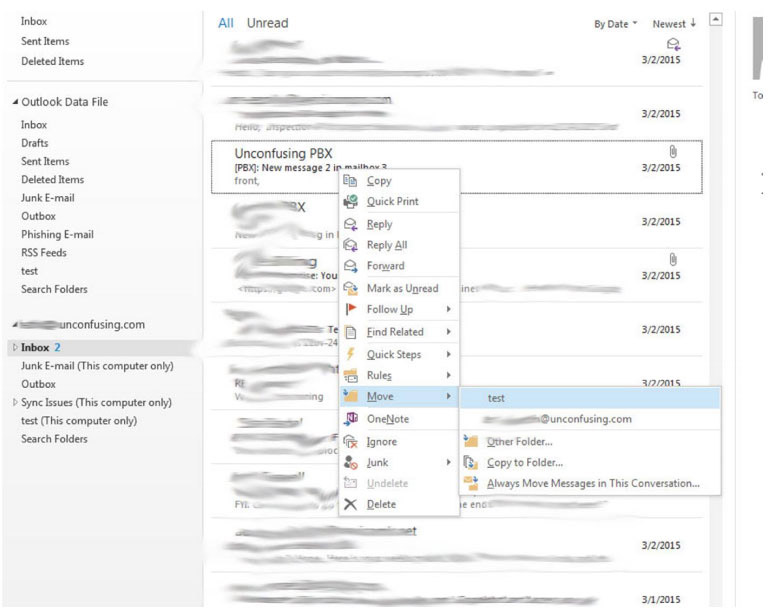
Task: Open Sent Items in the favorites list
Action: tap(45, 42)
